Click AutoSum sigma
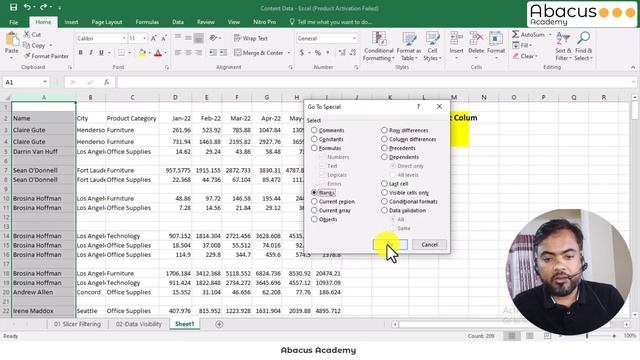Image resolution: width=640 pixels, height=360 pixels. coord(516,34)
